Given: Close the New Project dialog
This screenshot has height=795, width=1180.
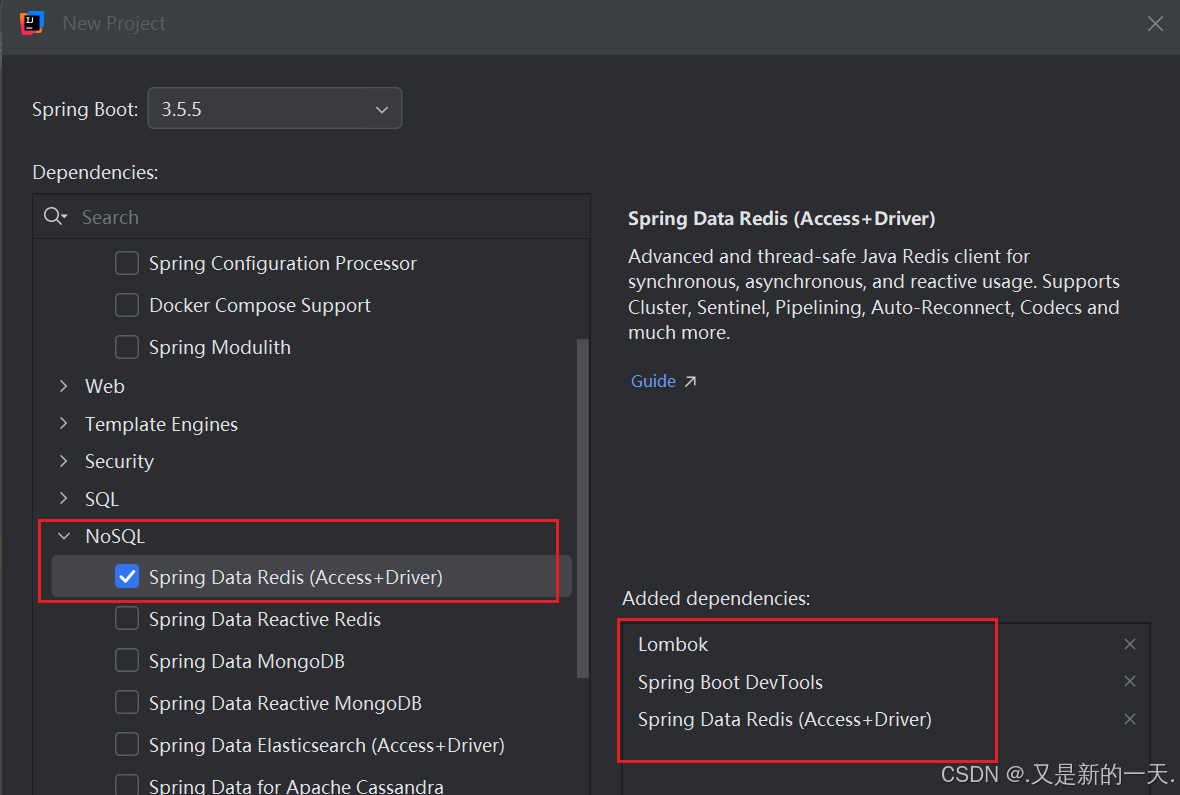Looking at the screenshot, I should [x=1155, y=24].
